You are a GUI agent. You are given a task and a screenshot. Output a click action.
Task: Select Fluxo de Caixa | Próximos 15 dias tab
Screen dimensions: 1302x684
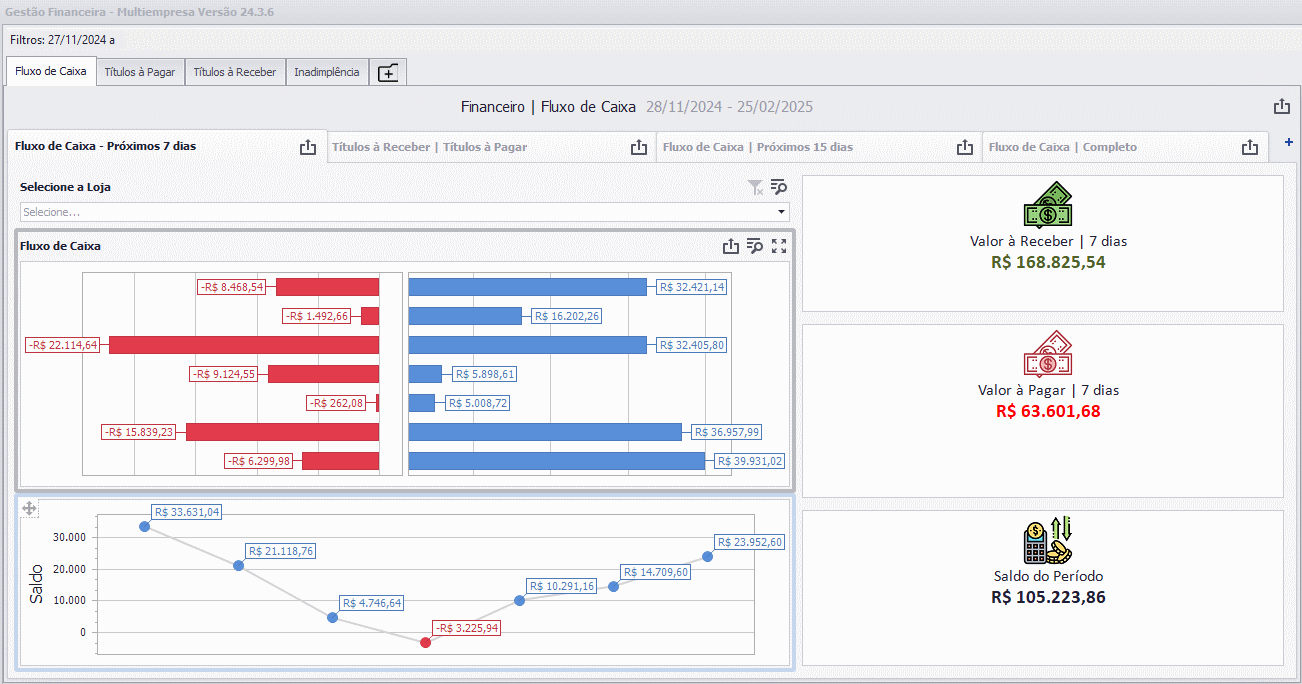point(757,147)
